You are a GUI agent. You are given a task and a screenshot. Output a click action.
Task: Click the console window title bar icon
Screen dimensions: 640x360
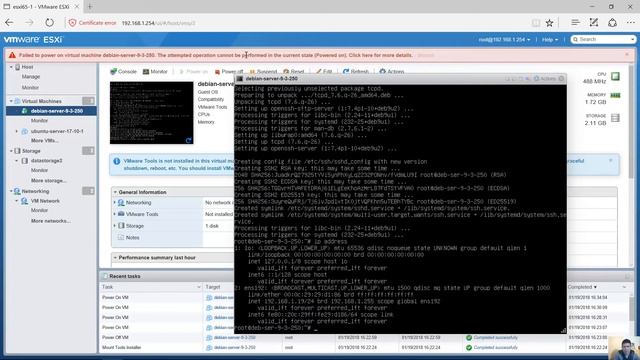(x=240, y=79)
